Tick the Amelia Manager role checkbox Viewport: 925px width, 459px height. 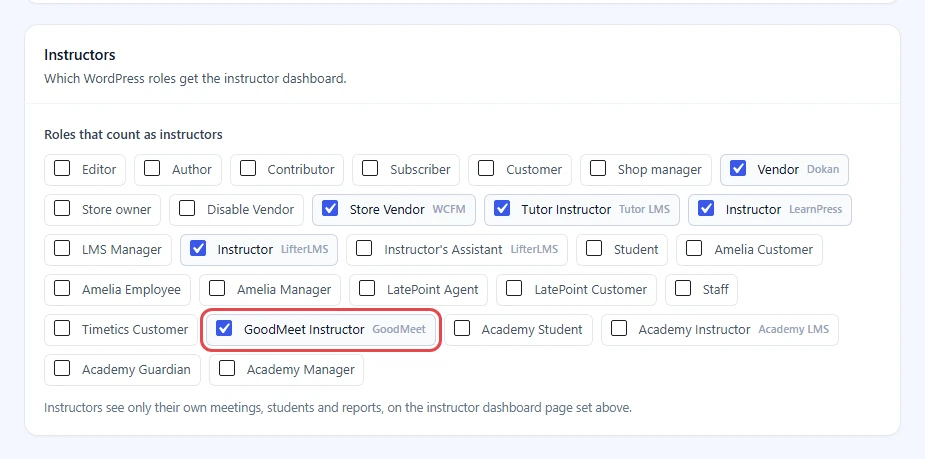pyautogui.click(x=217, y=289)
